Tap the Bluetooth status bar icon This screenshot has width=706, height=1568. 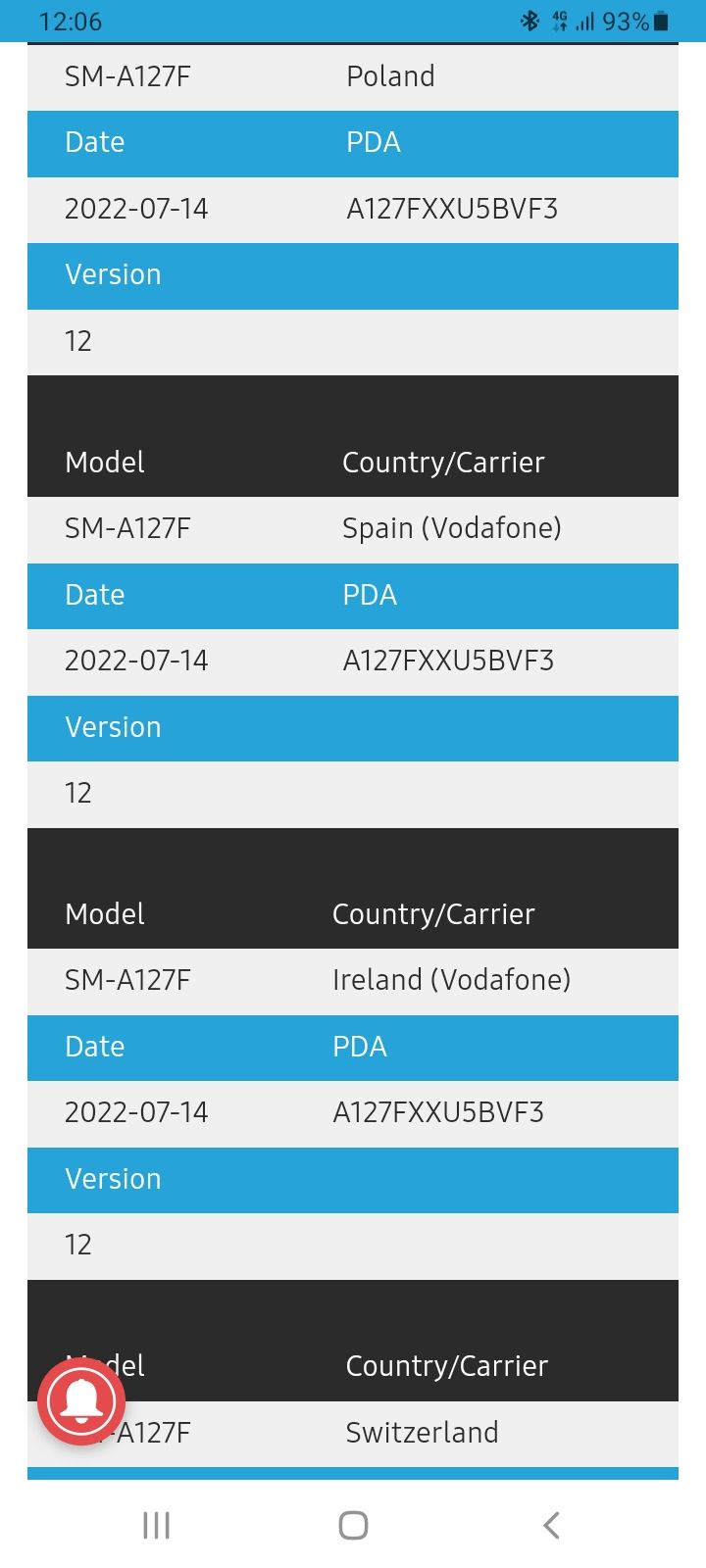[x=529, y=21]
